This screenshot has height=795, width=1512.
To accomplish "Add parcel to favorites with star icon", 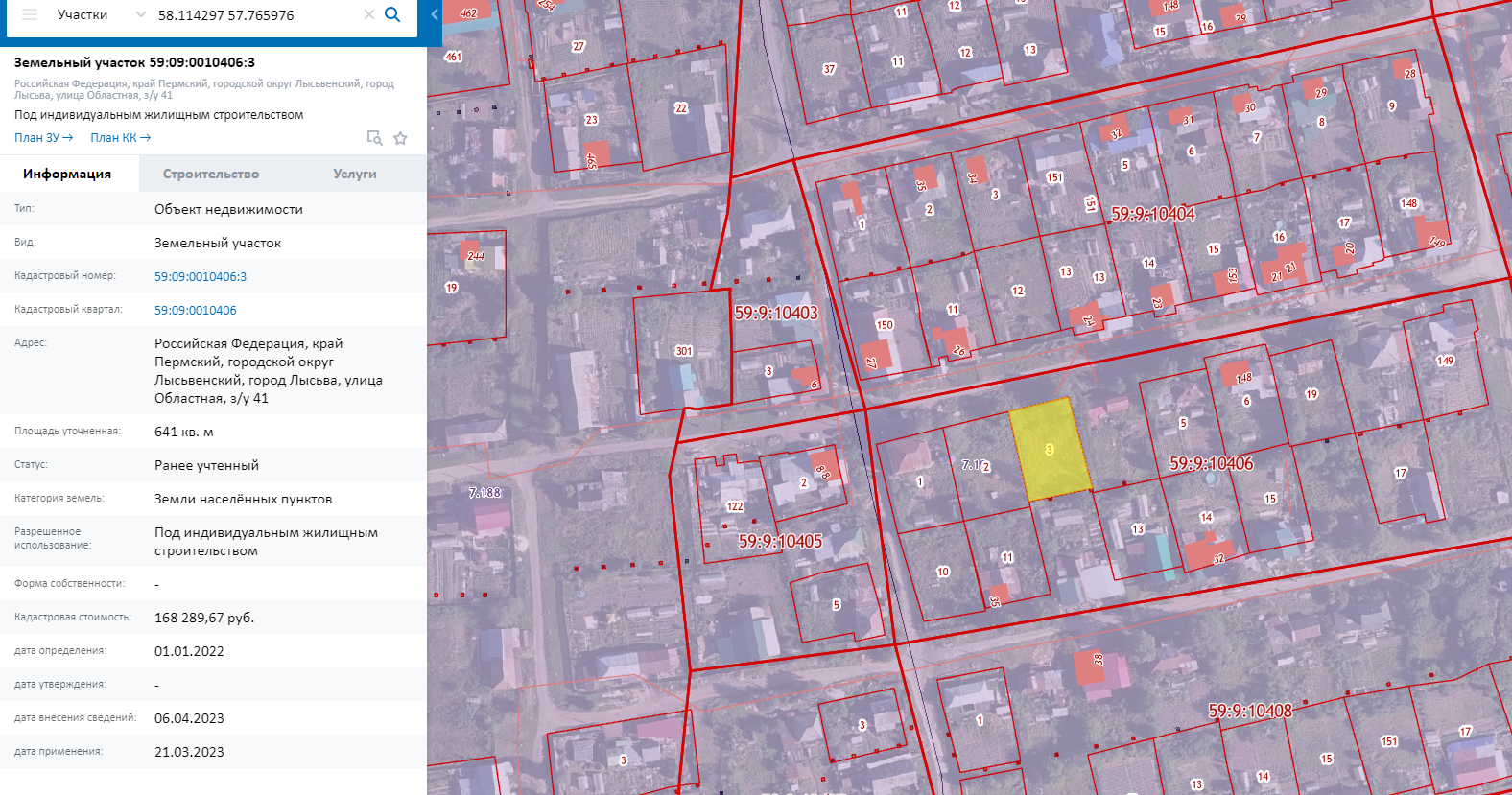I will click(x=400, y=138).
